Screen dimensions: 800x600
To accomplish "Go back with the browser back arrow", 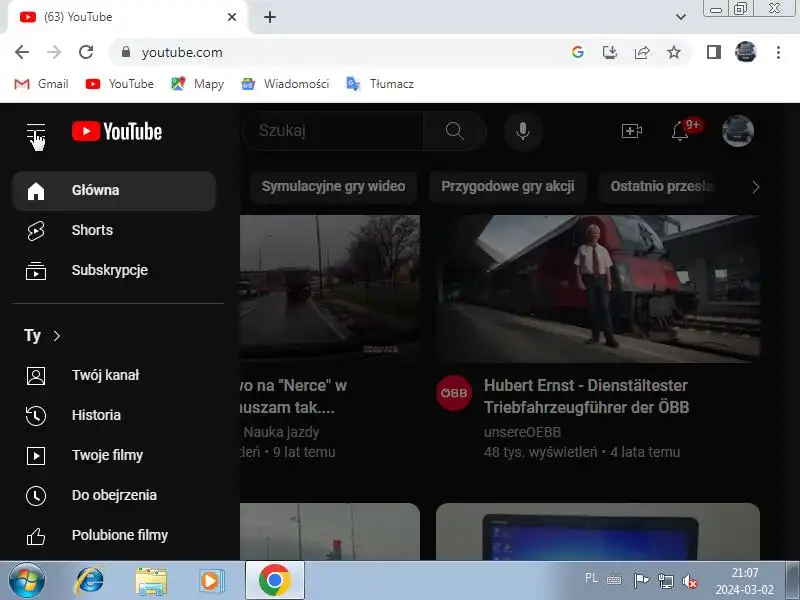I will coord(22,52).
